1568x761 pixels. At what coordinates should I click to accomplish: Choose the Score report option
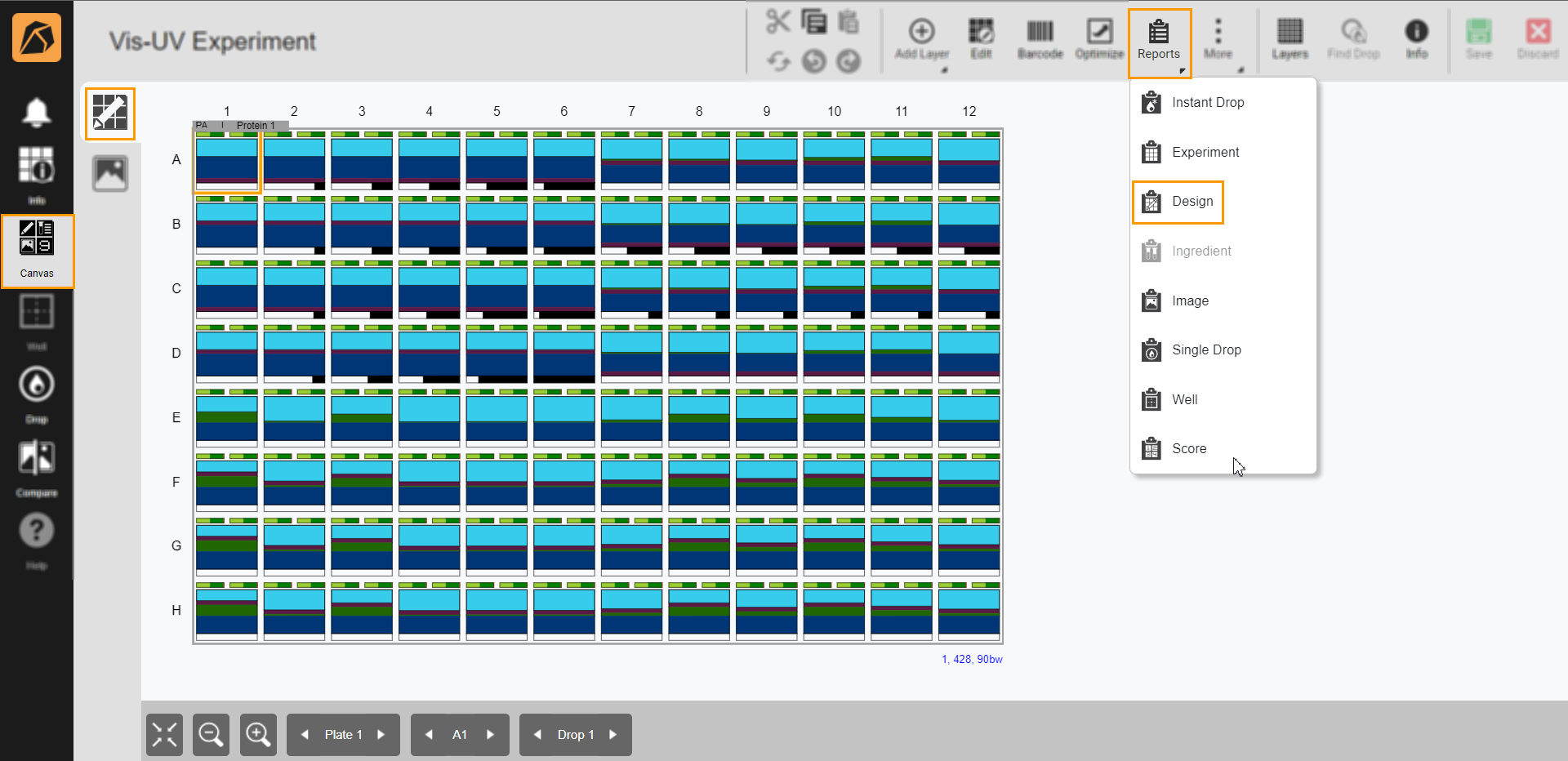pos(1189,448)
